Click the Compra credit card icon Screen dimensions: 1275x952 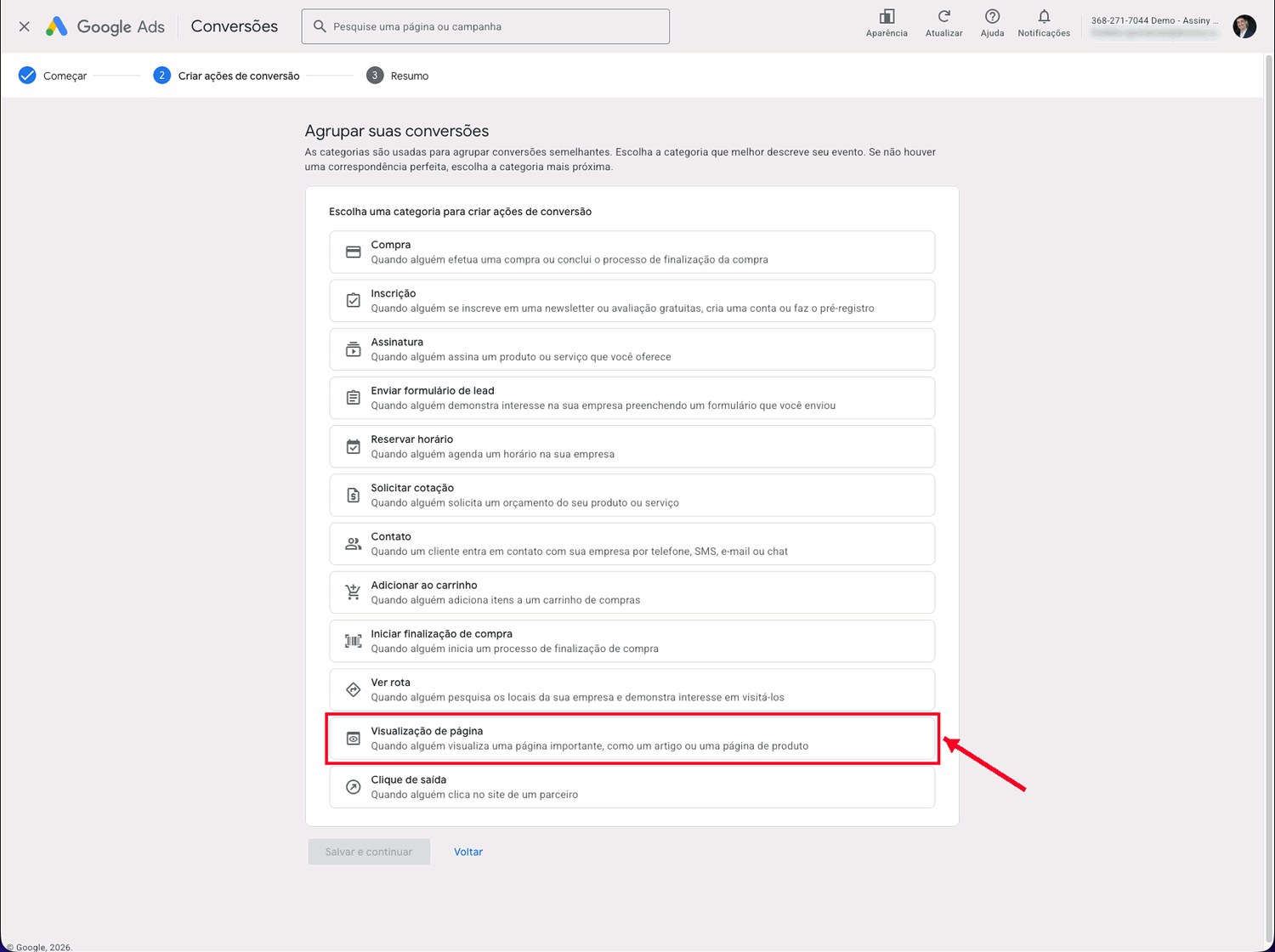354,252
